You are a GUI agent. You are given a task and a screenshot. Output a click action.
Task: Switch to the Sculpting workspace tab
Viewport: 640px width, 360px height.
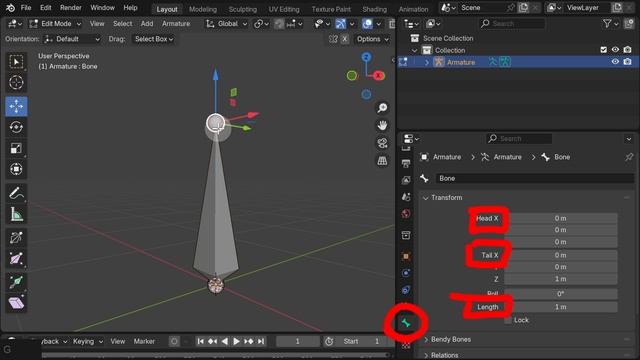242,9
